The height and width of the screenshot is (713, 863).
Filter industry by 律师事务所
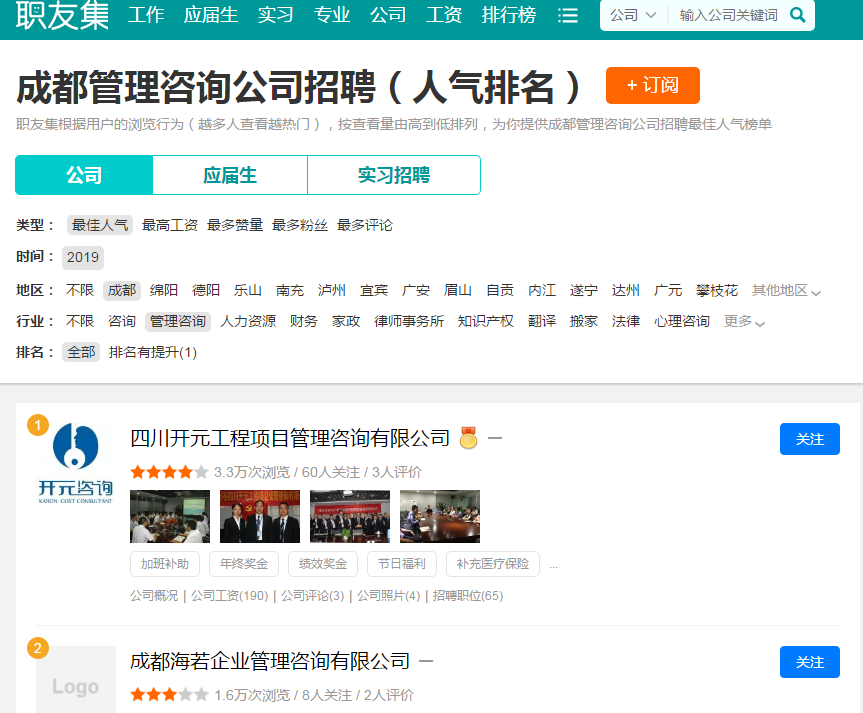click(x=409, y=322)
